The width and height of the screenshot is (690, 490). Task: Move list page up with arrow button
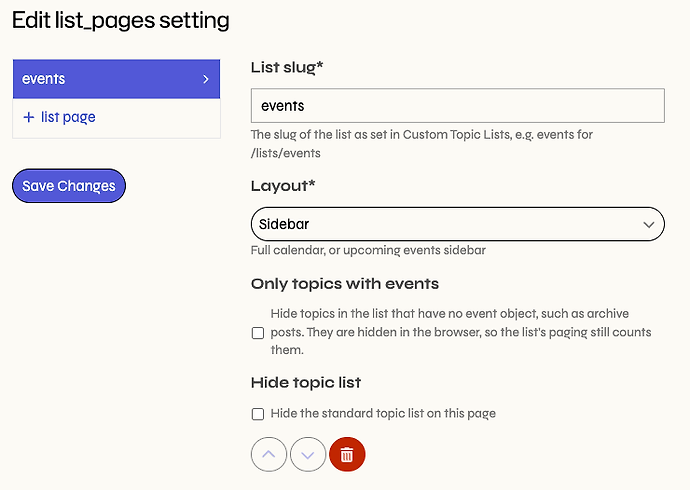coord(269,454)
